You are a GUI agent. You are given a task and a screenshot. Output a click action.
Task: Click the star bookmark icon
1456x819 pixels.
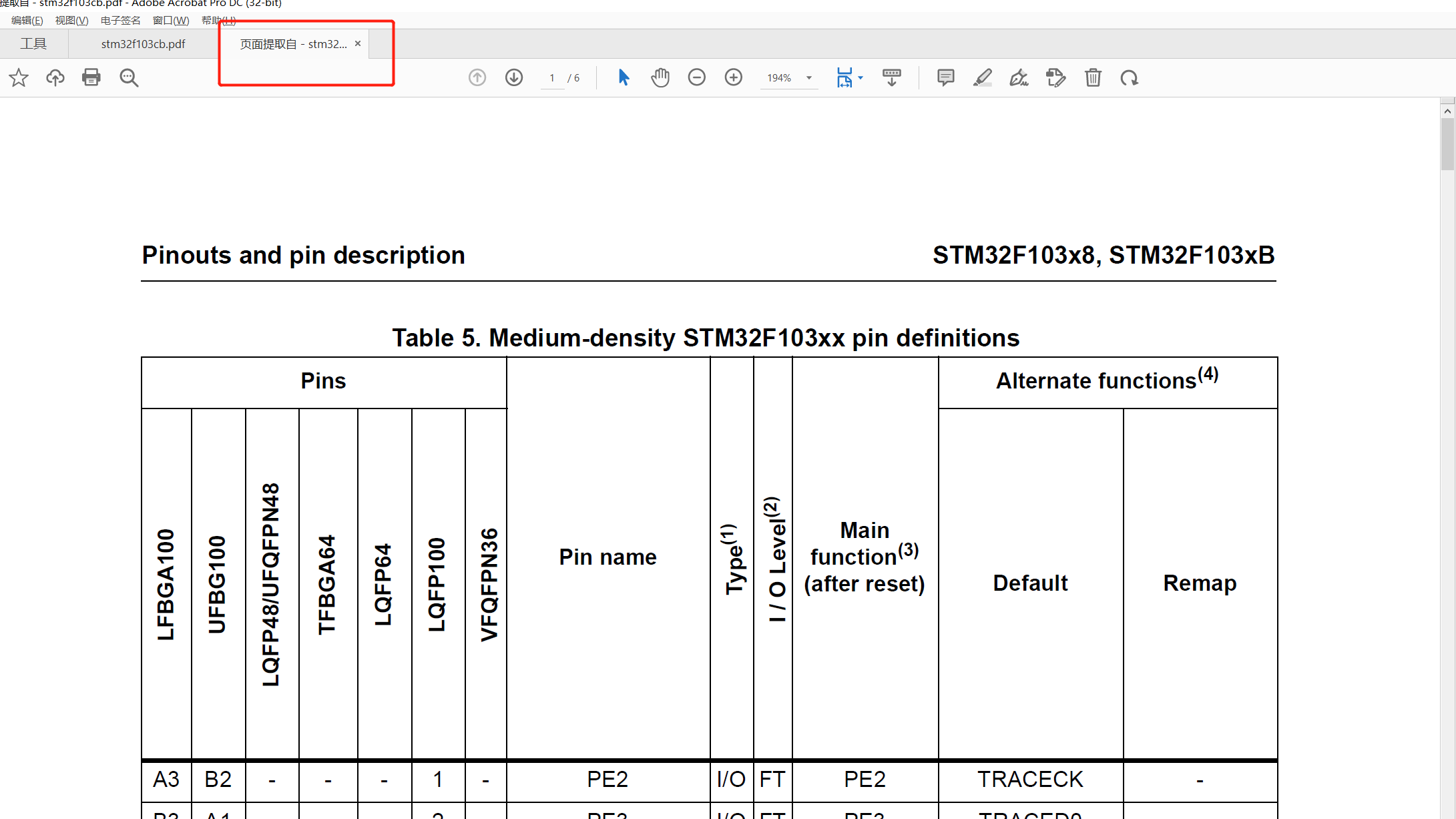pyautogui.click(x=19, y=78)
